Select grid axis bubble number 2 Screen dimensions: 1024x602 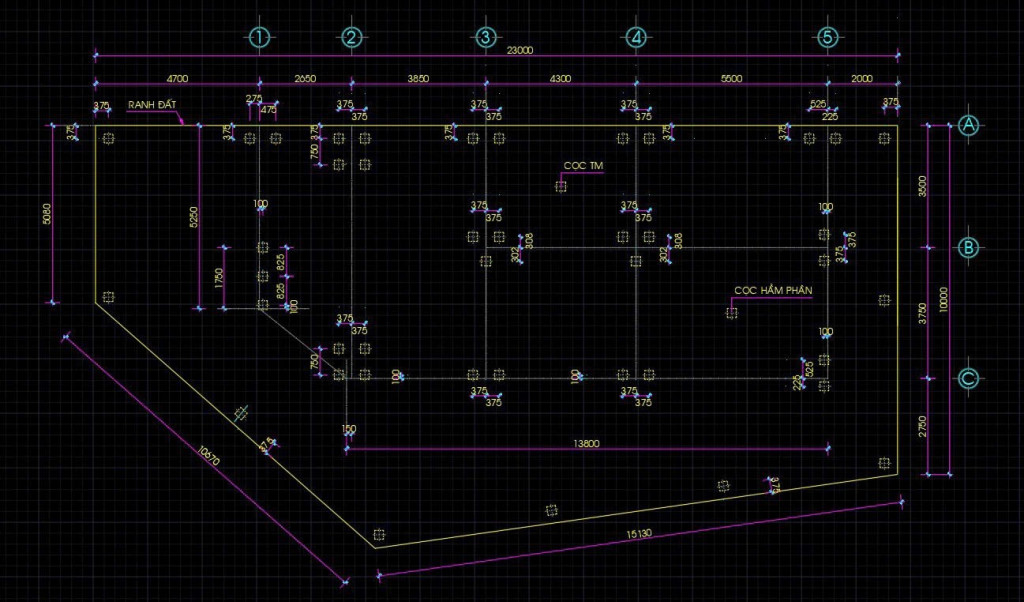coord(351,37)
